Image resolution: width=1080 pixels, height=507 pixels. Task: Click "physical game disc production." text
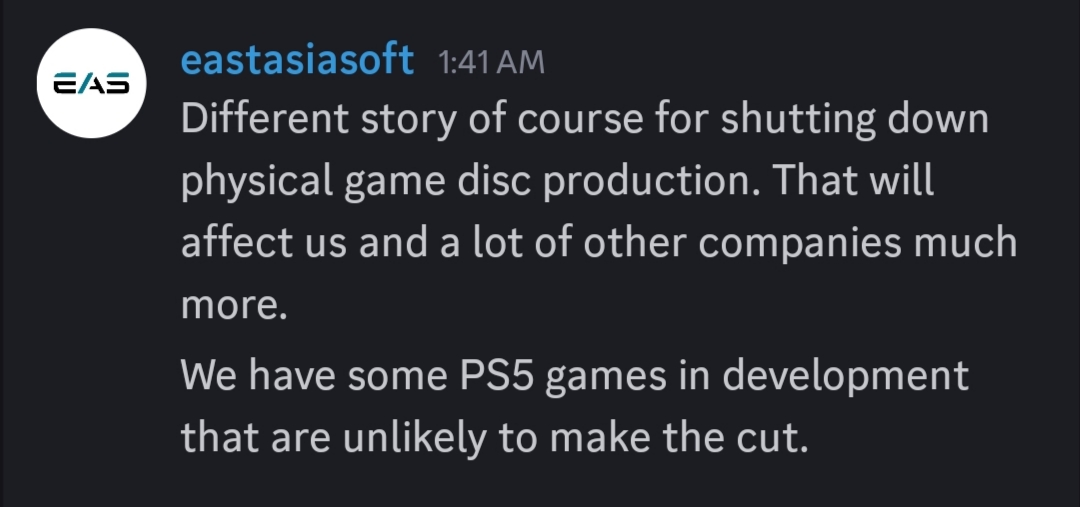tap(470, 183)
